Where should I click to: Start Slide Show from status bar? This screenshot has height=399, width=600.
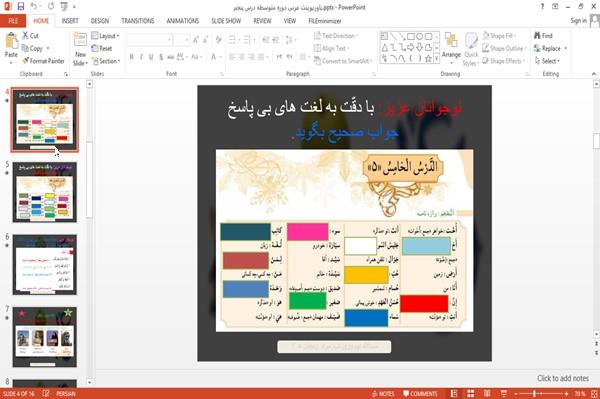(504, 394)
